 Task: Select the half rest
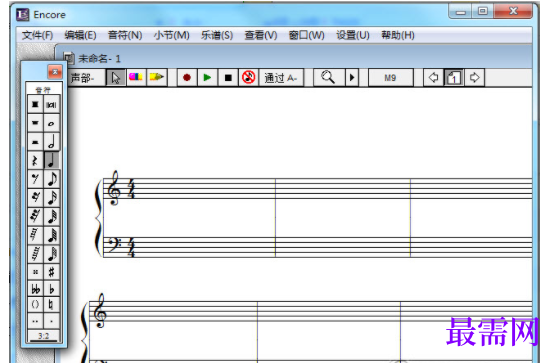[35, 142]
